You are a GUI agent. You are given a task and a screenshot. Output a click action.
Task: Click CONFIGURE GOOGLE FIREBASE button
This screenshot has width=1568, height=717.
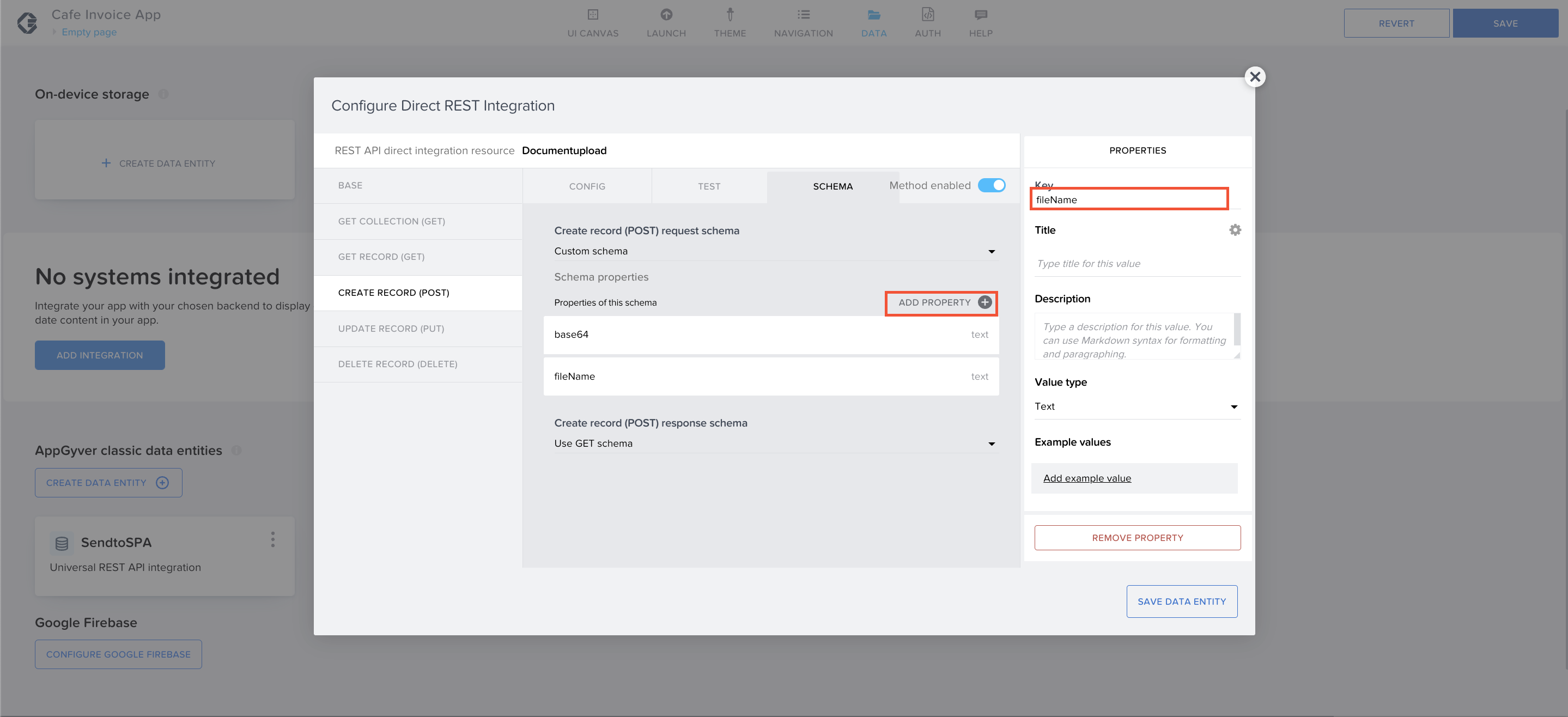(x=118, y=654)
